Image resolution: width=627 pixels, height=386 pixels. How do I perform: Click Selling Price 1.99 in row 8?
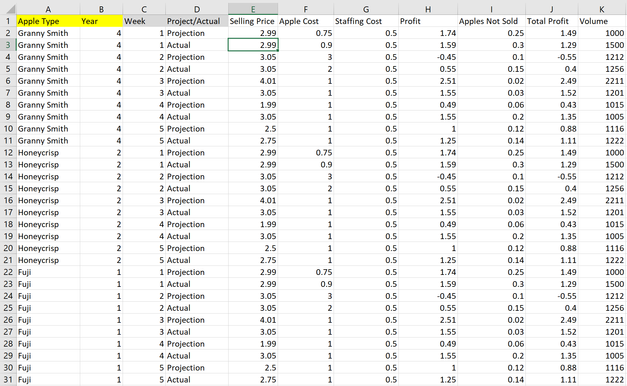pyautogui.click(x=268, y=105)
